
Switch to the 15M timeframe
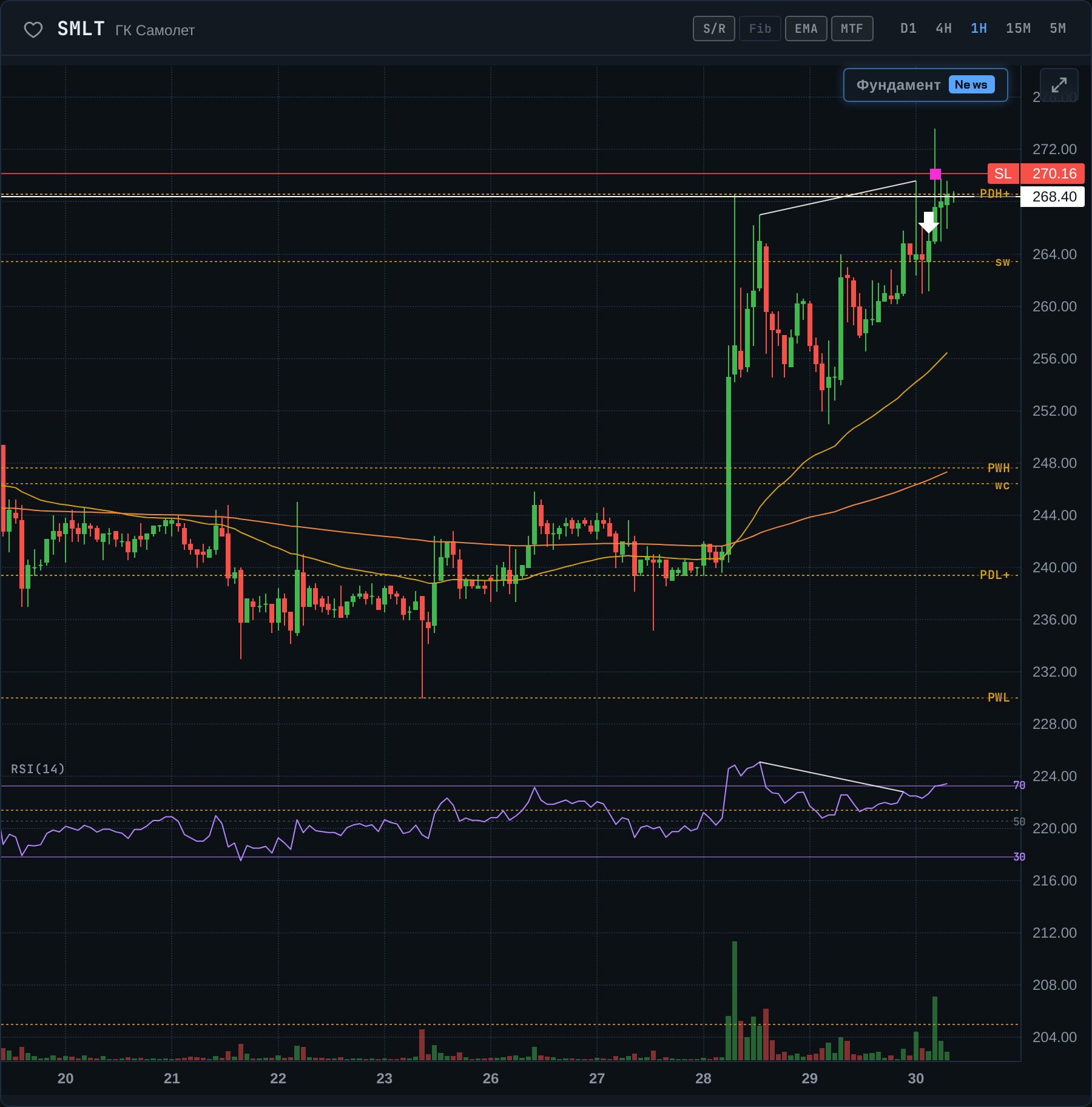(x=1018, y=29)
